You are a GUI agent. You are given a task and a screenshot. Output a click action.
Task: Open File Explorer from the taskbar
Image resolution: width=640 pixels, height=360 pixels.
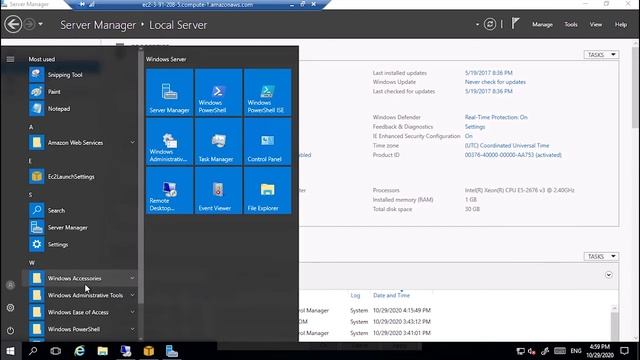[x=102, y=351]
